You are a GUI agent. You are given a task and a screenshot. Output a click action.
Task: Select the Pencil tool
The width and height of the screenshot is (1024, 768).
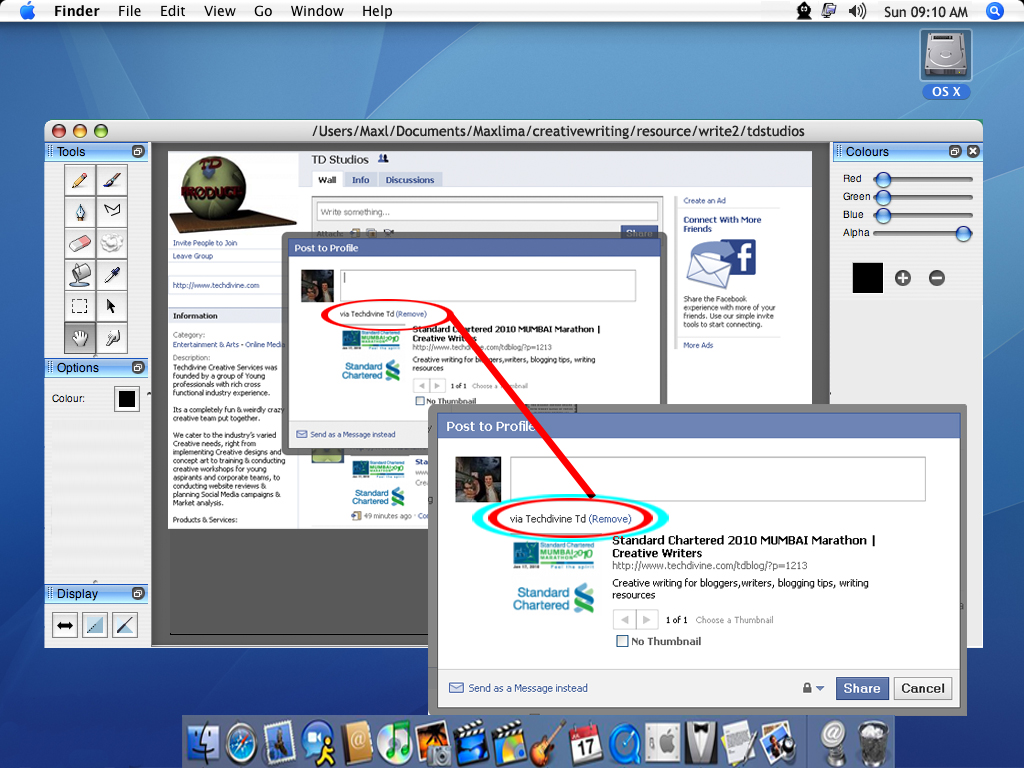(80, 181)
